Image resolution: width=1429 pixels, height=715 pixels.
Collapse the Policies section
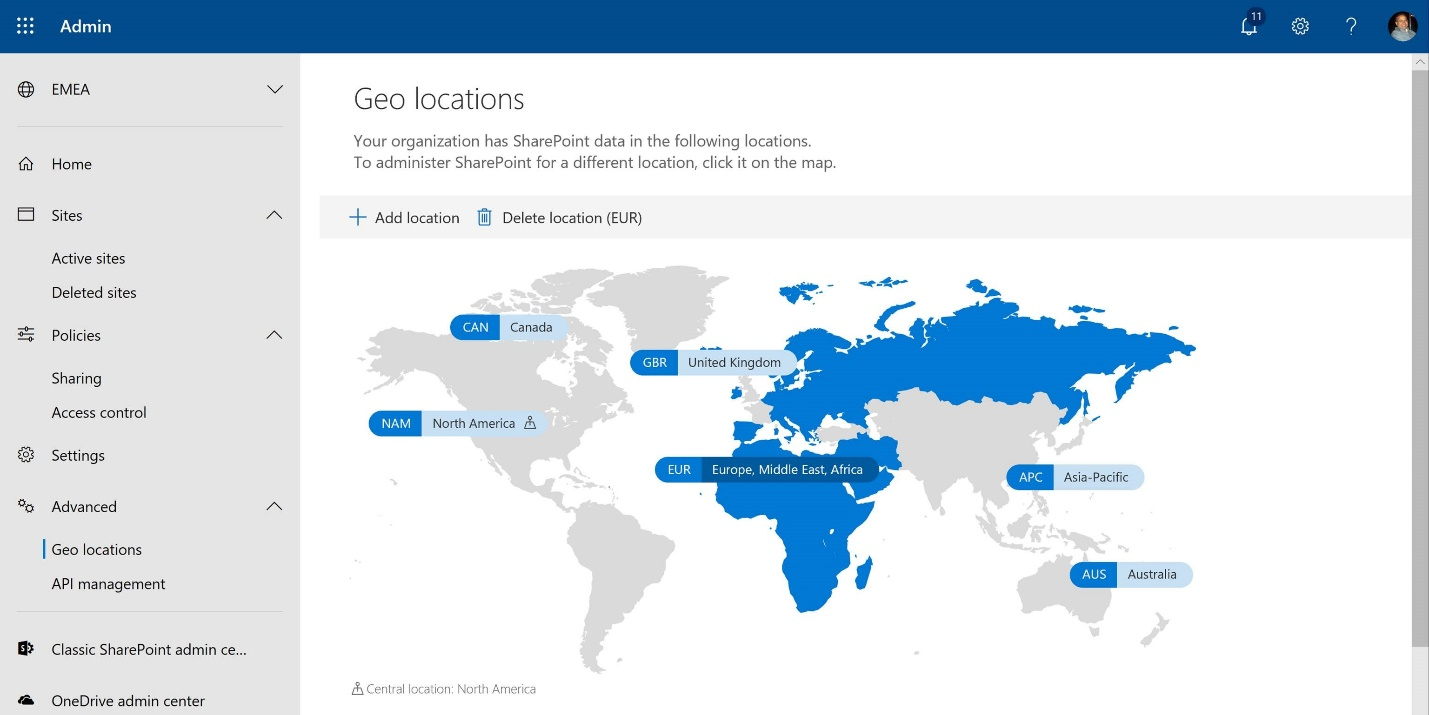(275, 335)
